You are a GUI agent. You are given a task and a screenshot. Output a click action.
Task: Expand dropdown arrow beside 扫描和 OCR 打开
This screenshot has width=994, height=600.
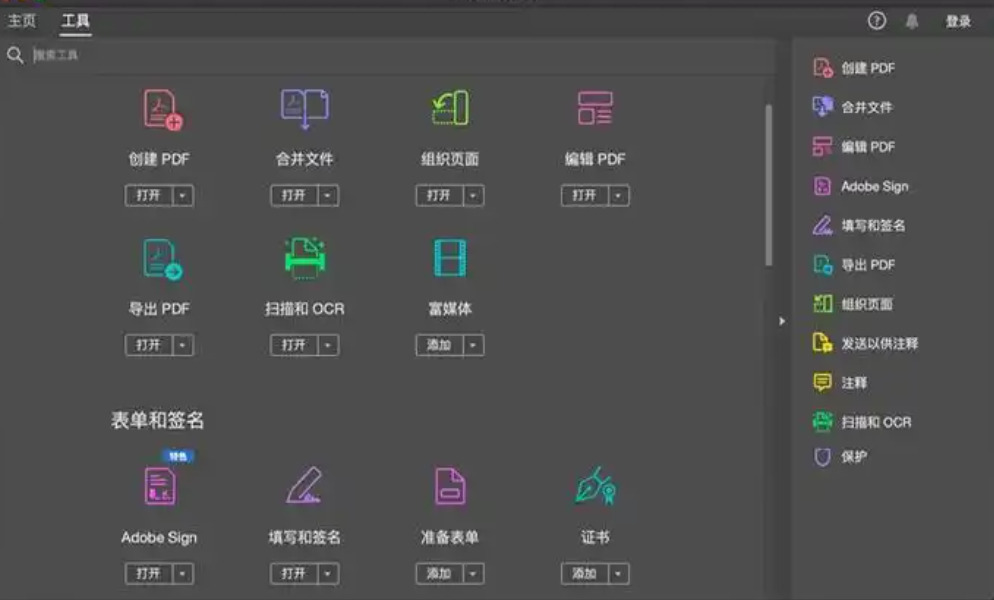(328, 345)
